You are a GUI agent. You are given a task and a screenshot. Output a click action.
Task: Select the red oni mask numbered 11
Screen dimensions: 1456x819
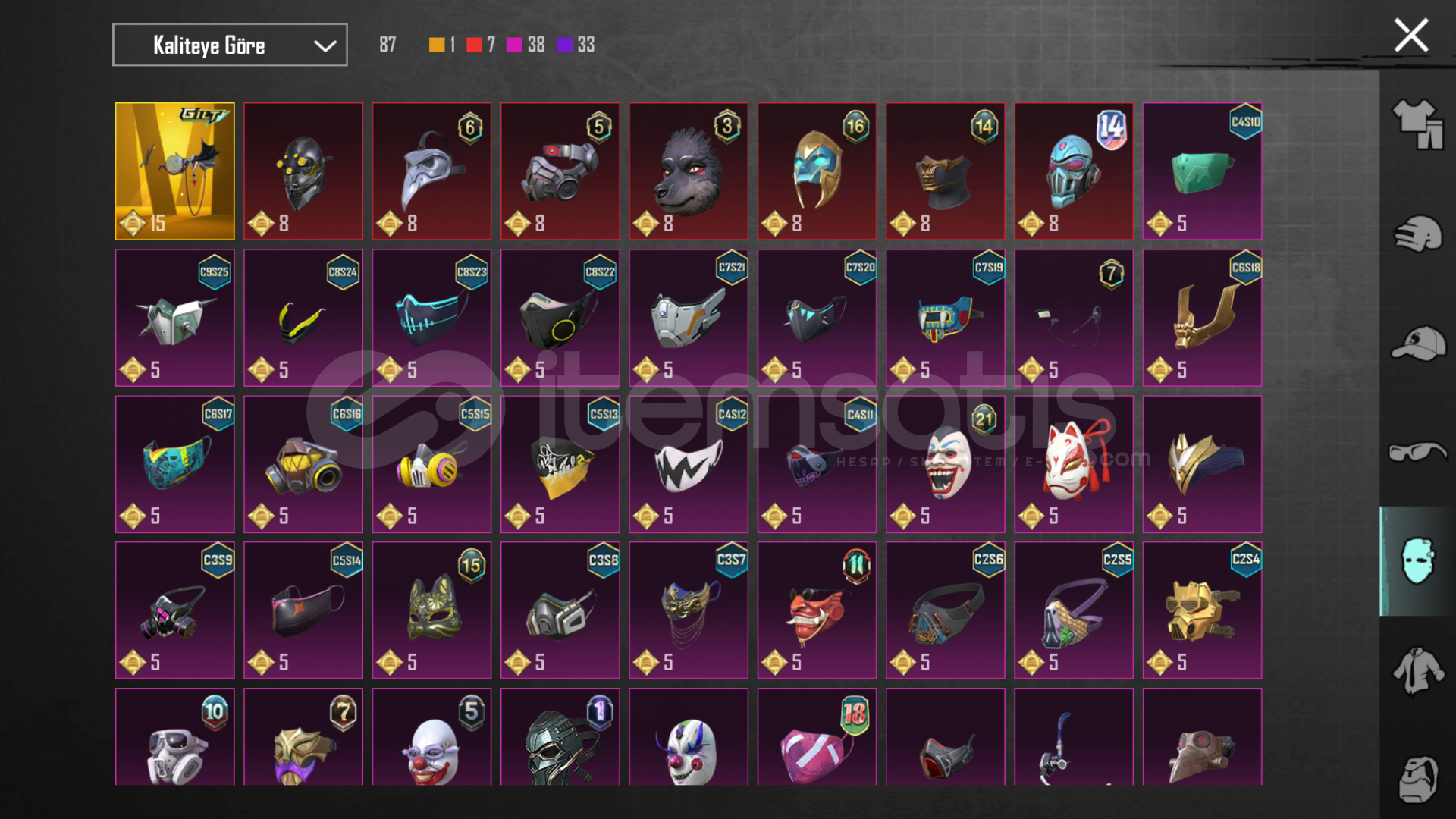(817, 610)
